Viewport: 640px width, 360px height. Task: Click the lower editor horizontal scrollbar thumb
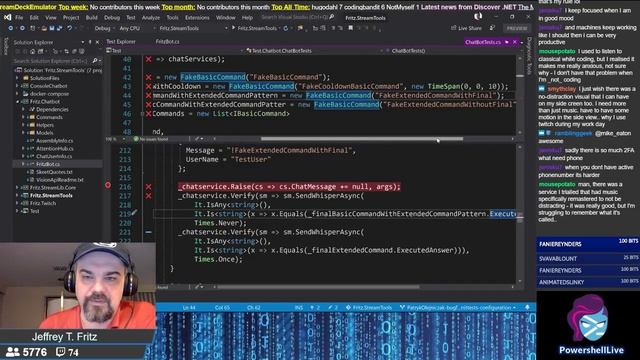click(318, 287)
